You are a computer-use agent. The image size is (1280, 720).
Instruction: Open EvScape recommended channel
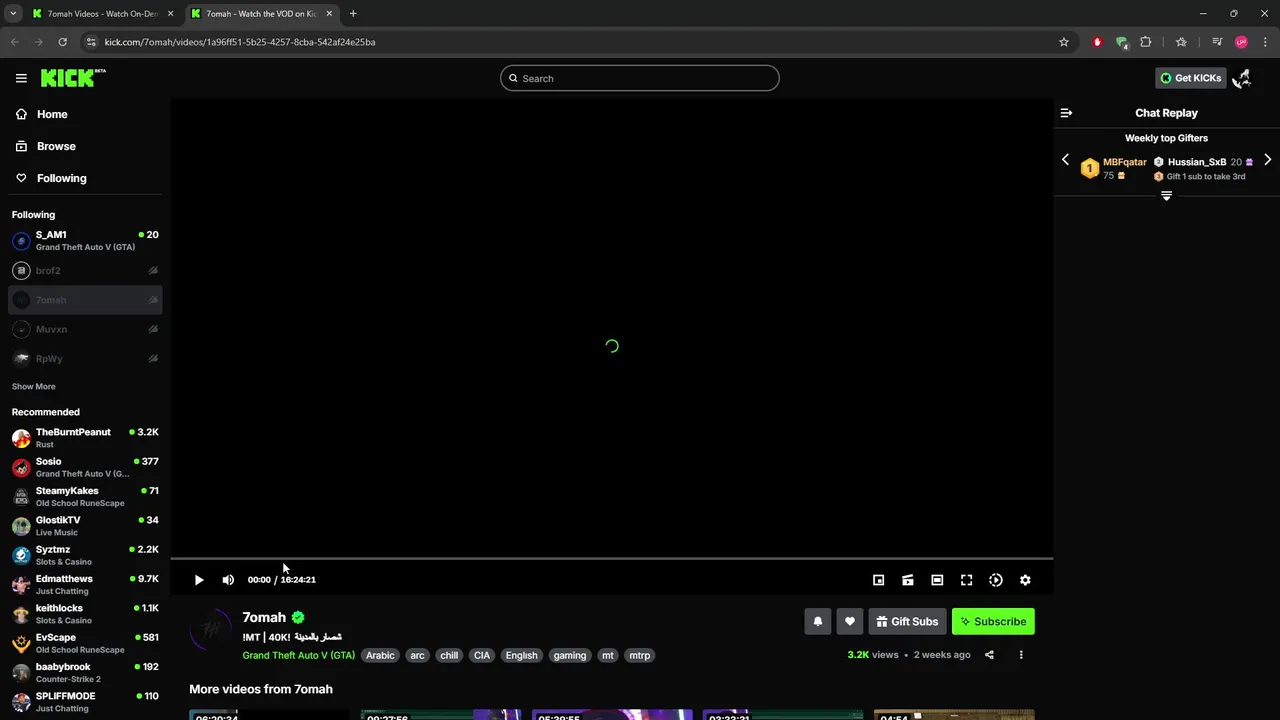coord(85,643)
